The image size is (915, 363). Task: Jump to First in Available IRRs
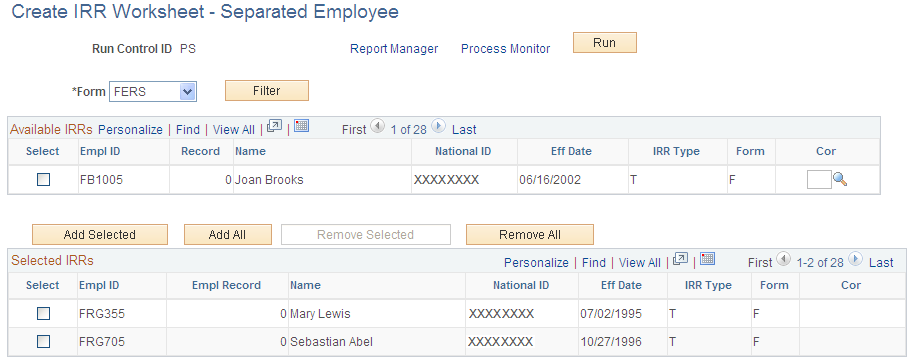pos(354,130)
